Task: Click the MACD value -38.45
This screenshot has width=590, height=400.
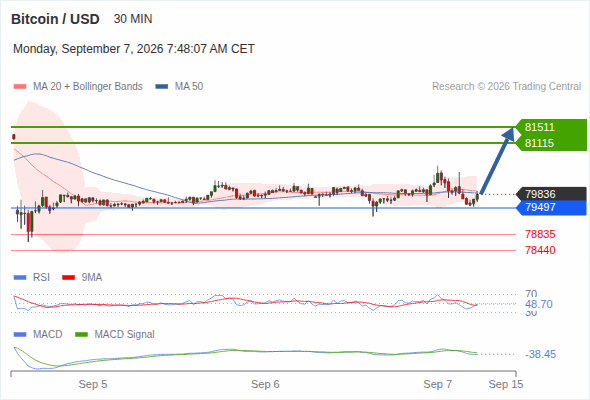Action: click(x=540, y=354)
